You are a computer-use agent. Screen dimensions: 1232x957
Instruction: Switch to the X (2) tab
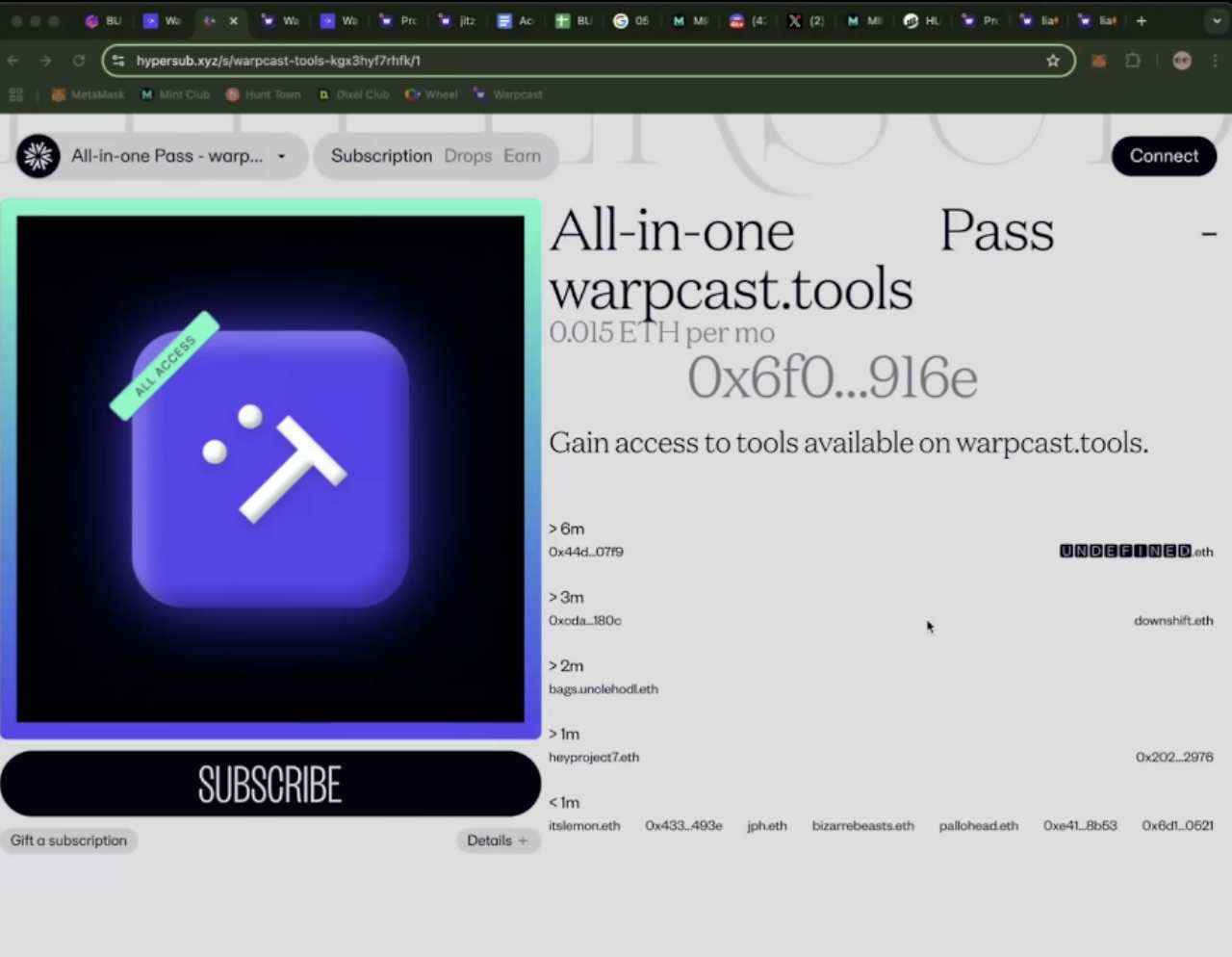(806, 20)
